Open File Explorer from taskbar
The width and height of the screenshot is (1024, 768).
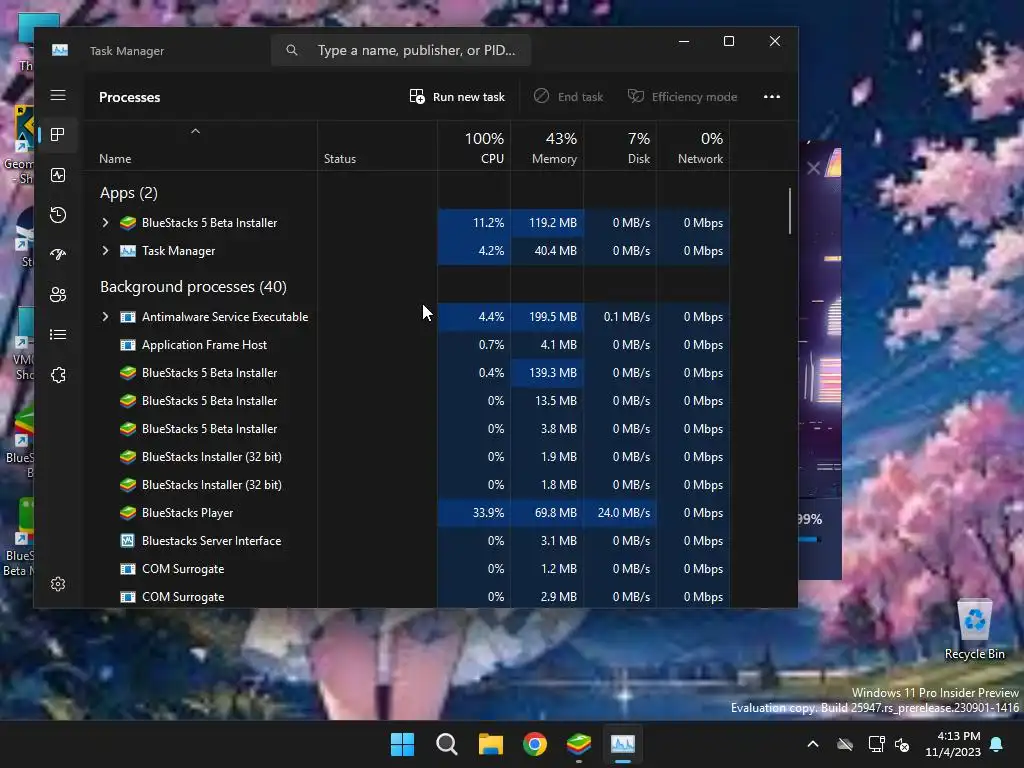pos(490,744)
